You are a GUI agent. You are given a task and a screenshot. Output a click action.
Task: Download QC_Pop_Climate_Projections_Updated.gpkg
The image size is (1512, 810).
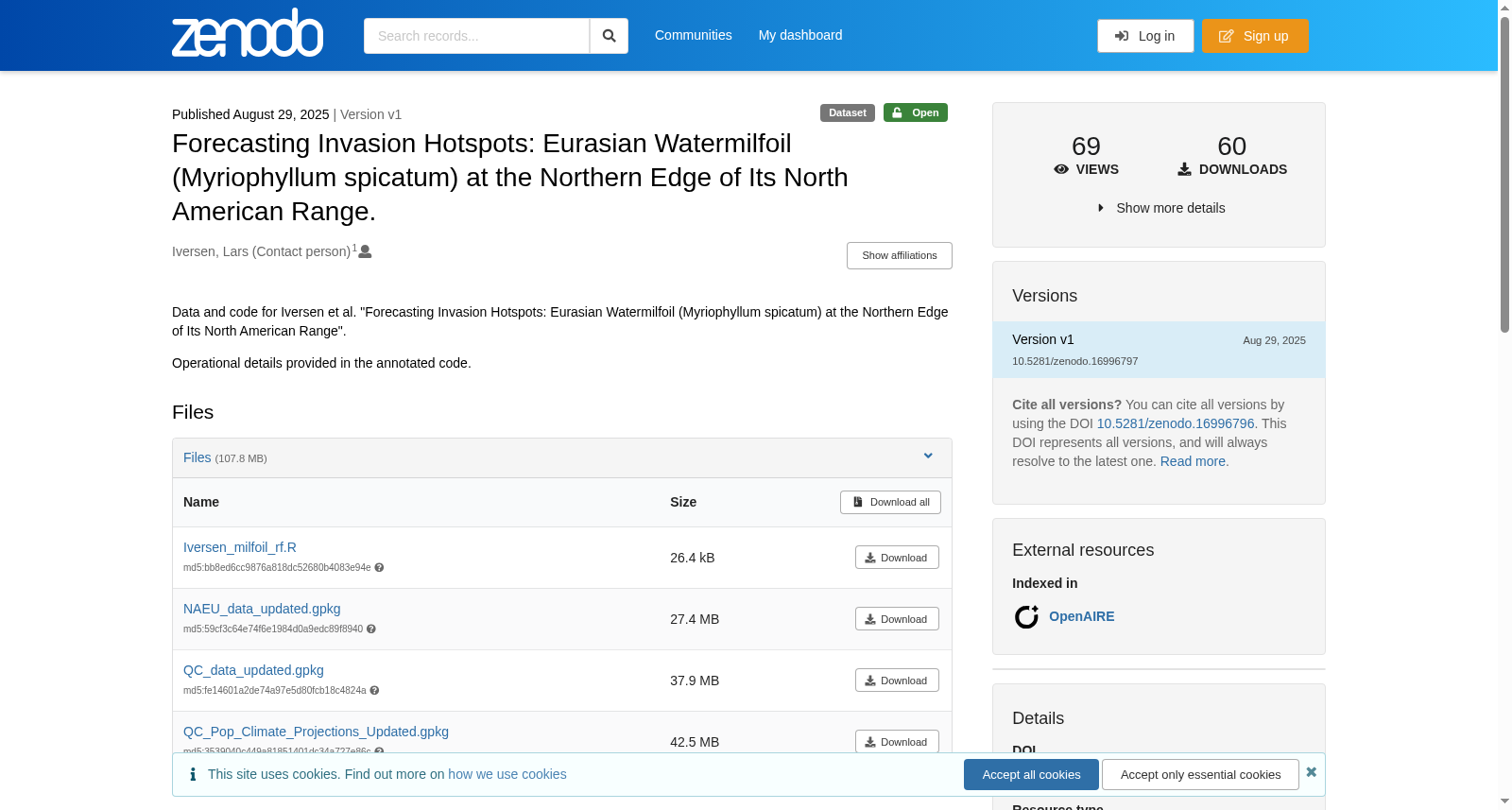click(897, 741)
